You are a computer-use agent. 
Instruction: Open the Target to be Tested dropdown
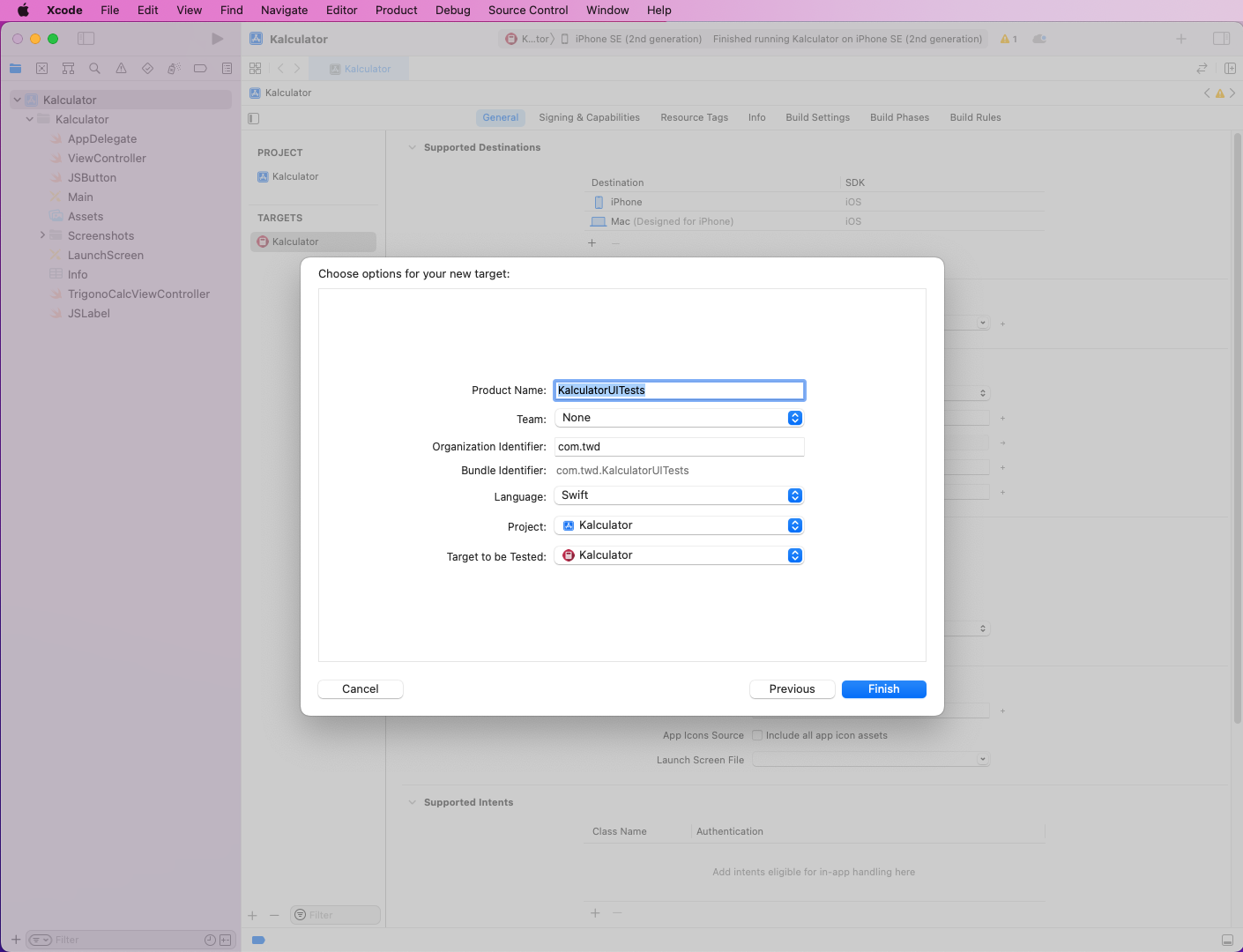[x=679, y=555]
